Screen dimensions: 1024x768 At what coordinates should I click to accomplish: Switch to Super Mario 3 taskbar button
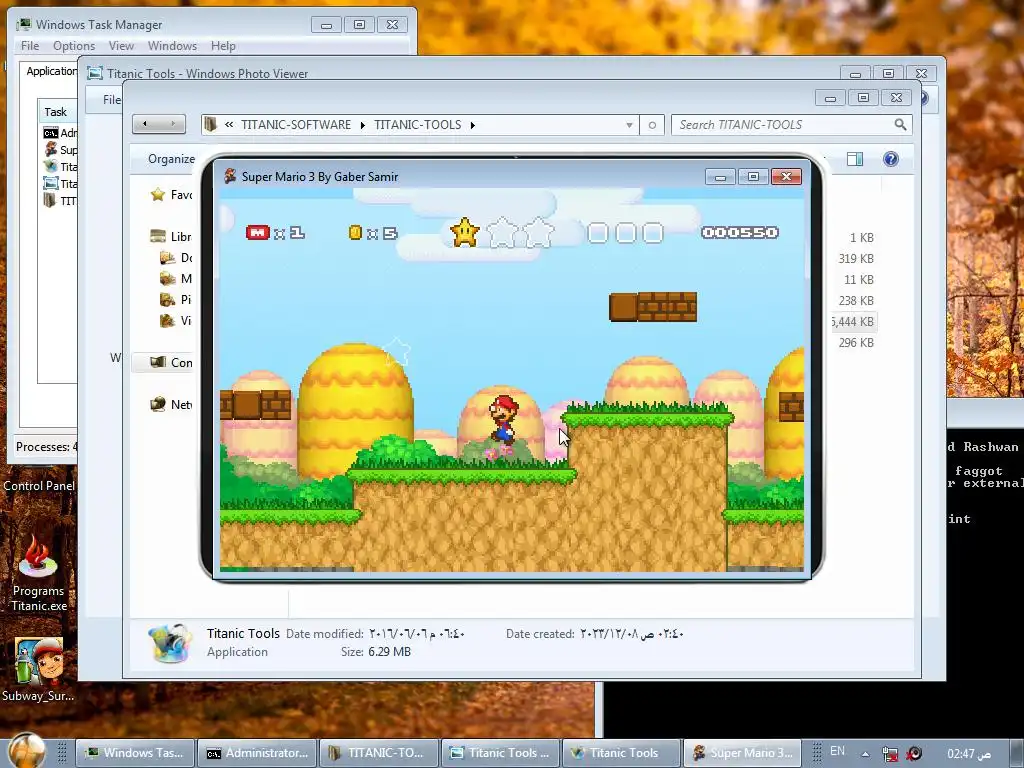pos(743,753)
